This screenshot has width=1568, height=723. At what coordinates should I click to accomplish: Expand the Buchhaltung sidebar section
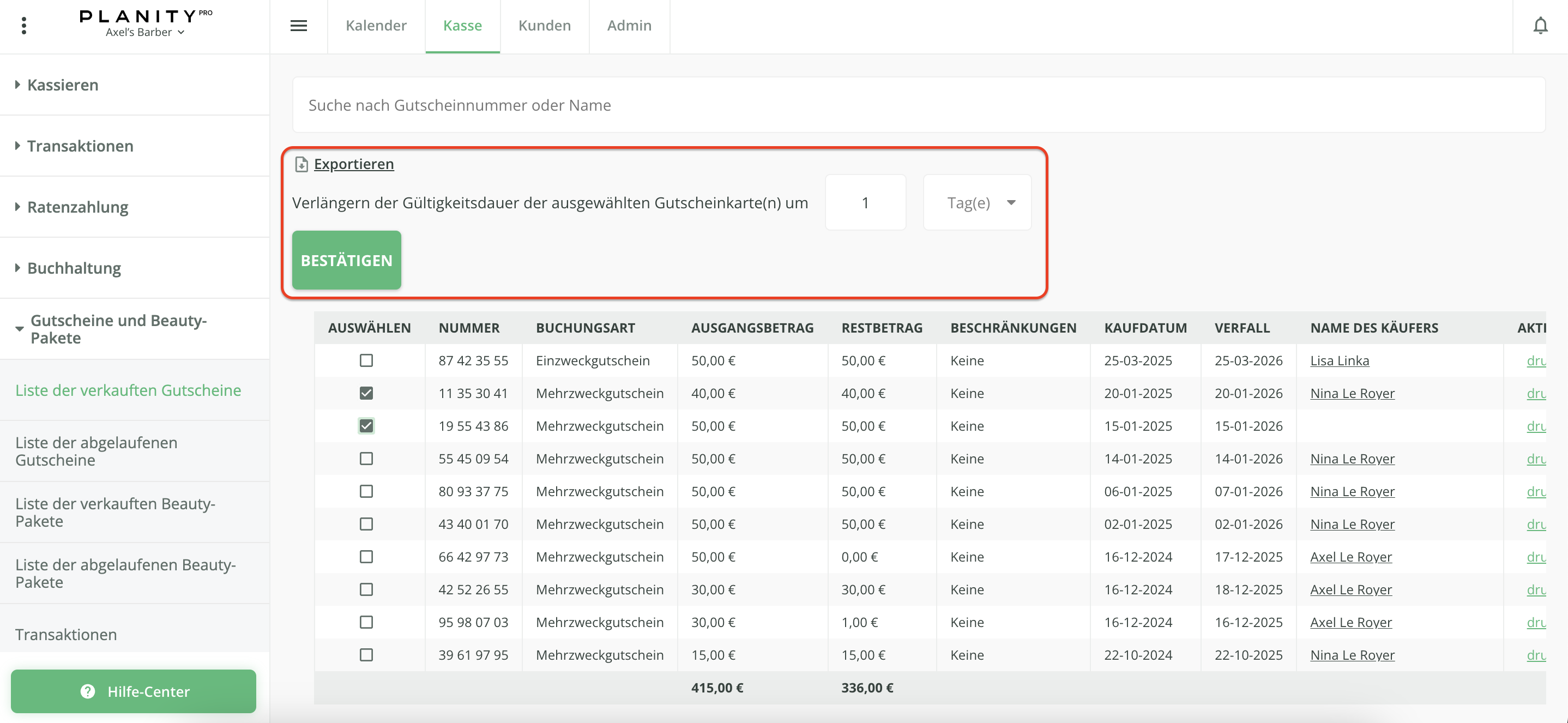pos(74,268)
